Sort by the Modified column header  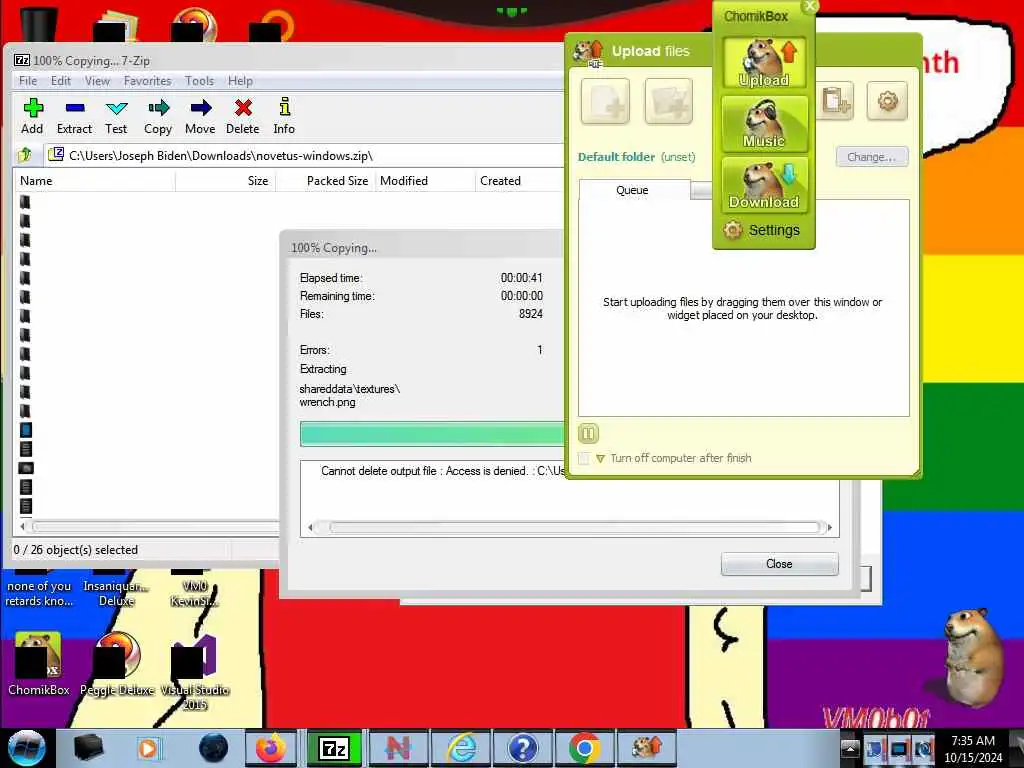(x=425, y=181)
